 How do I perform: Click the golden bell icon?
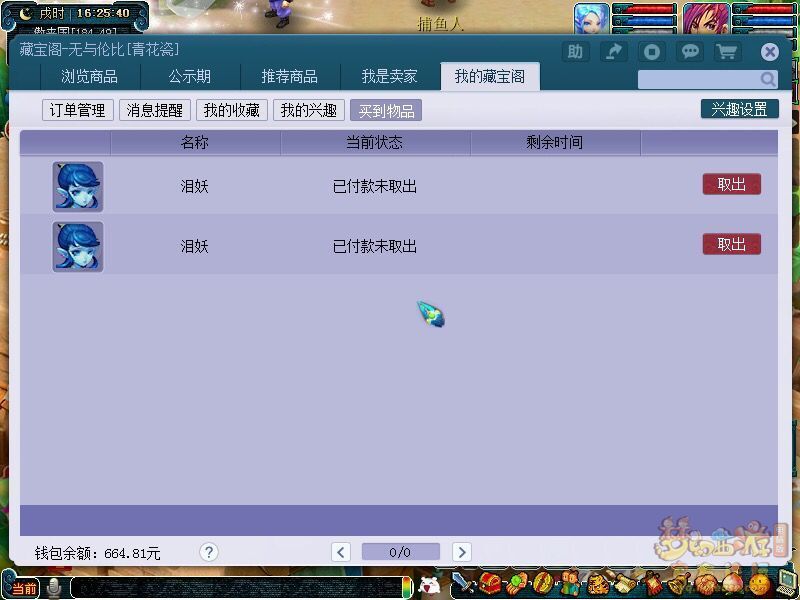(679, 583)
